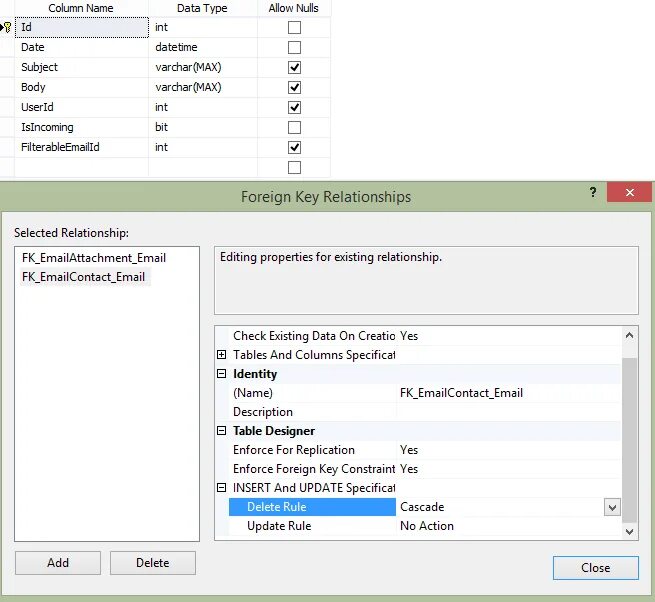Screen dimensions: 655x602
Task: Open the help question mark in dialog
Action: tap(593, 192)
